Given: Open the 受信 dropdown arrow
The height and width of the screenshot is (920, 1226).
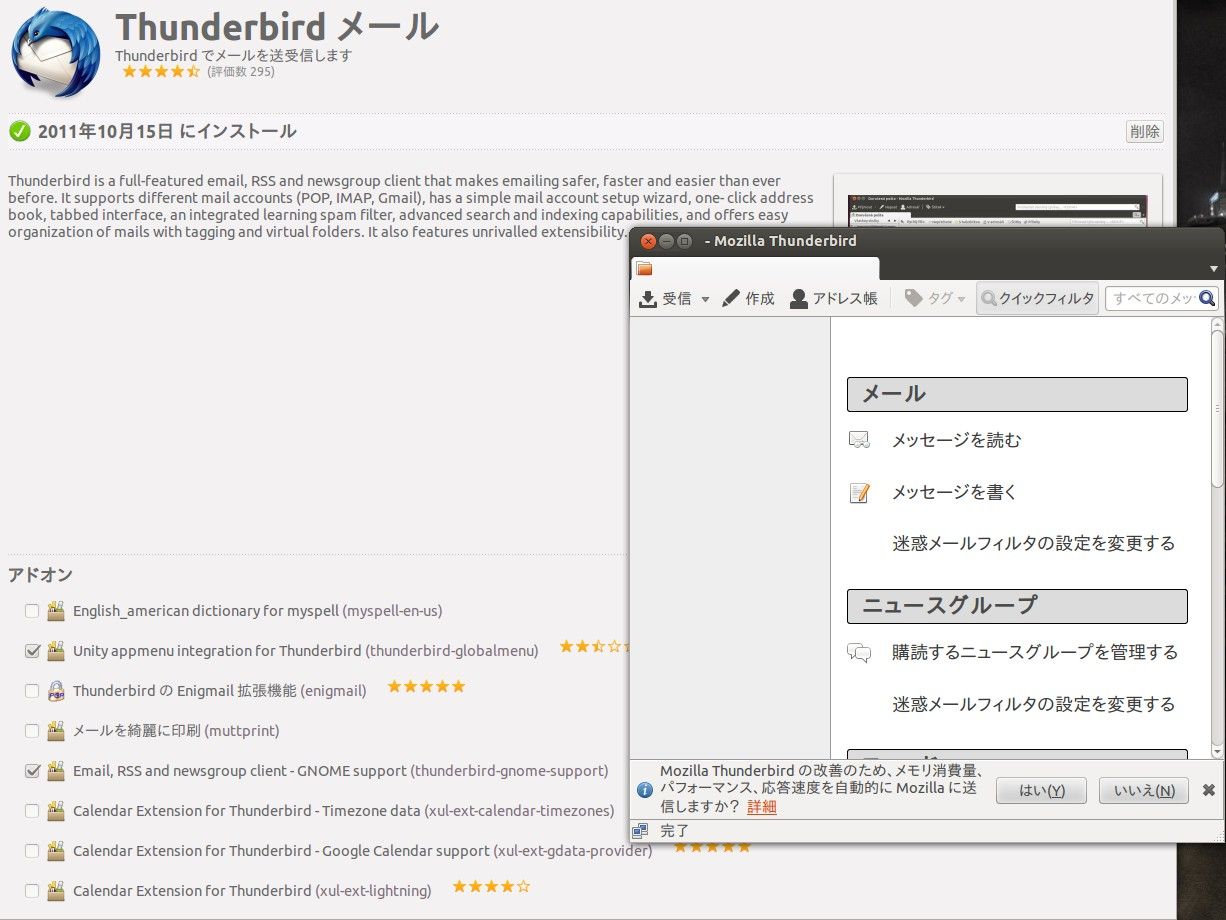Looking at the screenshot, I should 705,299.
